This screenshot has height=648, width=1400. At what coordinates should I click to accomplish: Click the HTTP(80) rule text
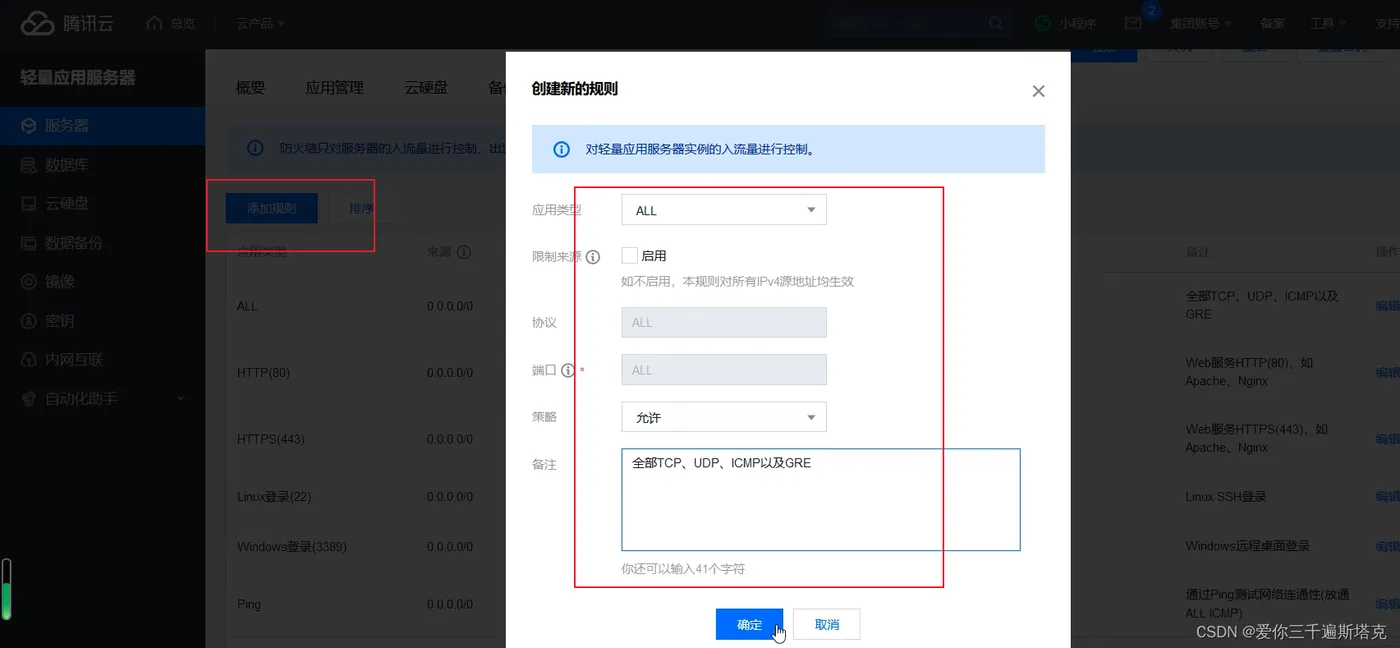click(x=263, y=373)
